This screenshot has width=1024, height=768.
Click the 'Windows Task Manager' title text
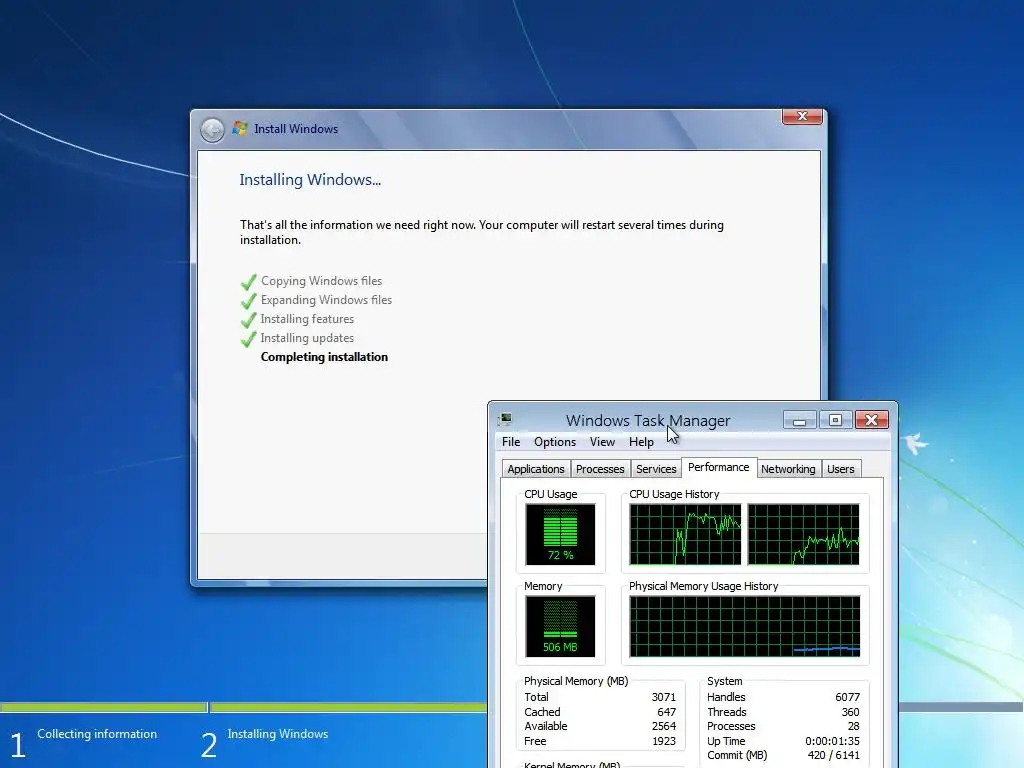648,421
